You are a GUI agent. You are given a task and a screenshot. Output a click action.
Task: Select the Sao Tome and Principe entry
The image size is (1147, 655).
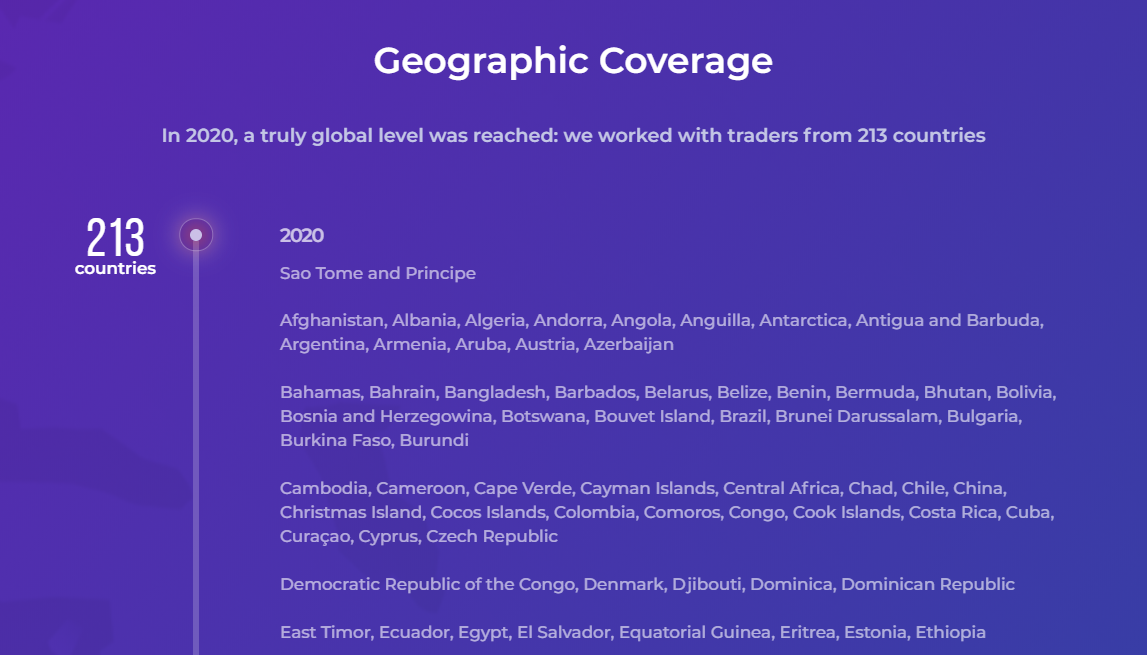click(377, 273)
